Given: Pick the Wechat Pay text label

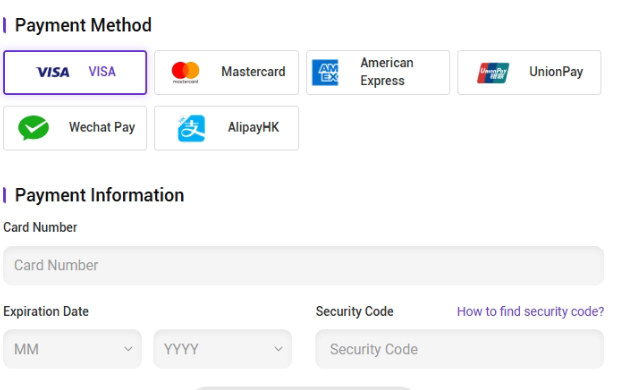Looking at the screenshot, I should pos(102,127).
